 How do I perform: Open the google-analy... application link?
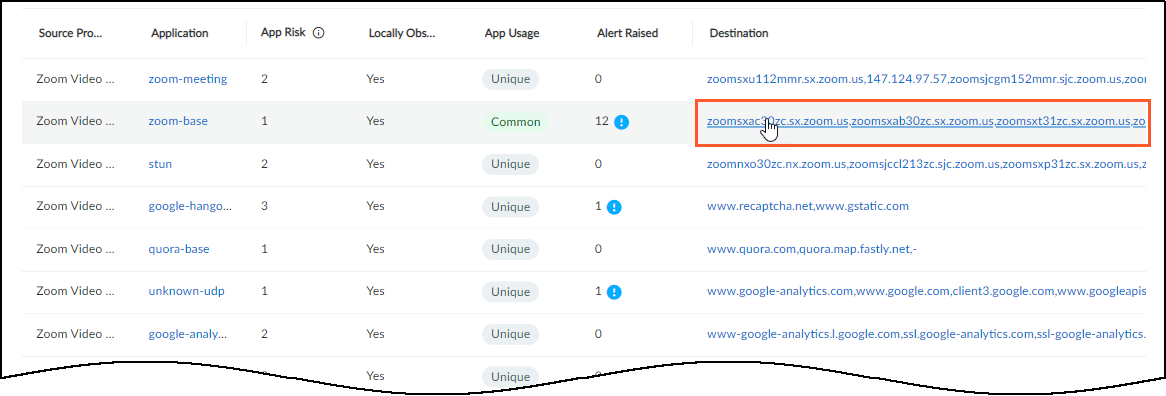[x=187, y=335]
